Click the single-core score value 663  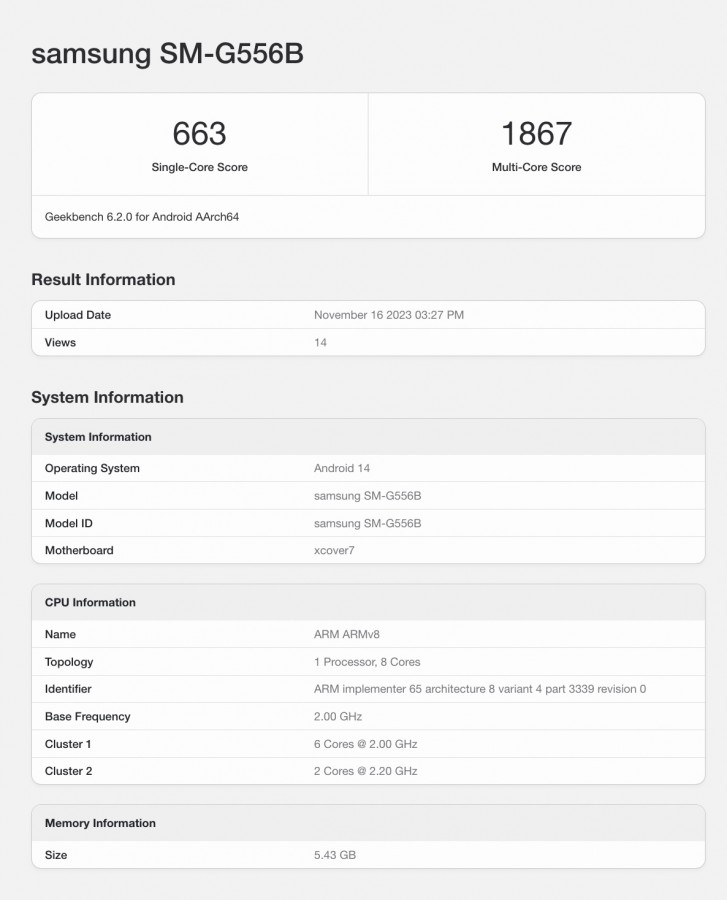click(x=199, y=133)
